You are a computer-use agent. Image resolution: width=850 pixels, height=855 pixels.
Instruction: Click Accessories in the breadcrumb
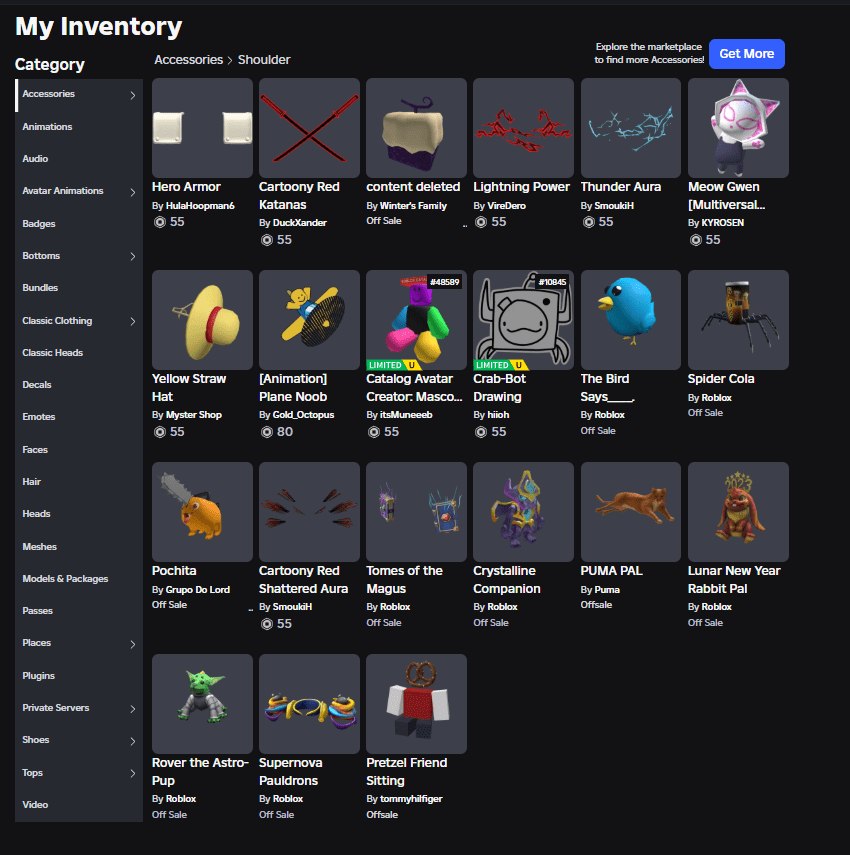pyautogui.click(x=189, y=59)
